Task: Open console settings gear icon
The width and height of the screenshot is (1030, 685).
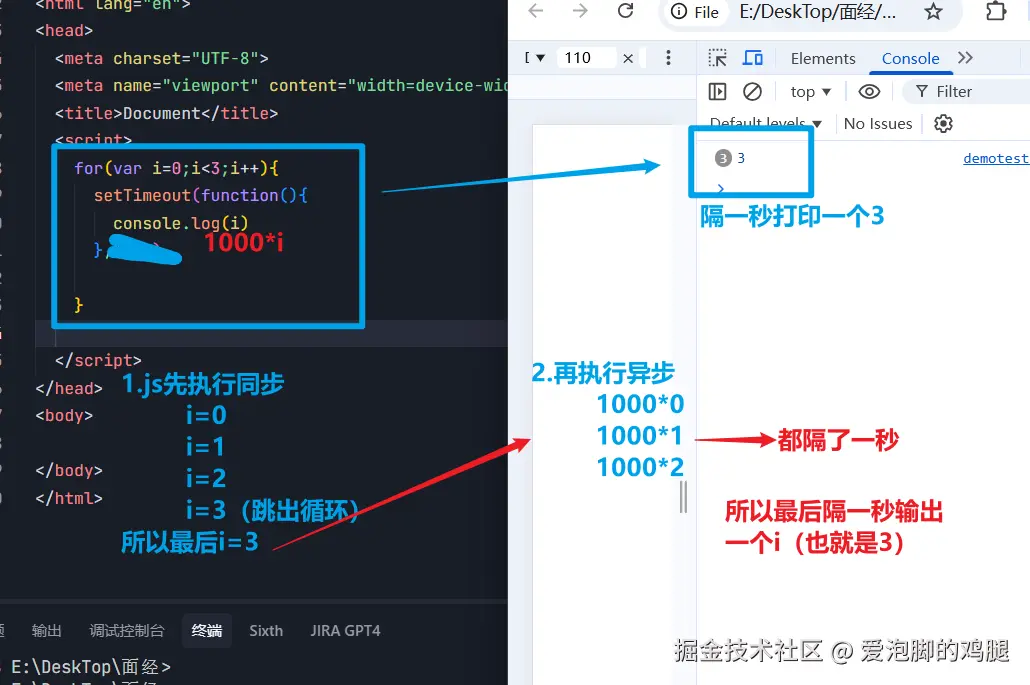Action: click(943, 123)
